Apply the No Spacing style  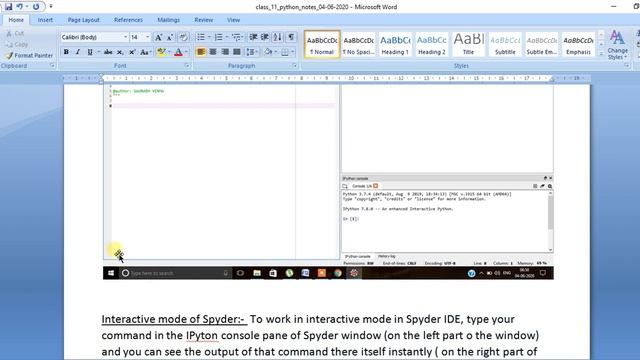coord(358,44)
